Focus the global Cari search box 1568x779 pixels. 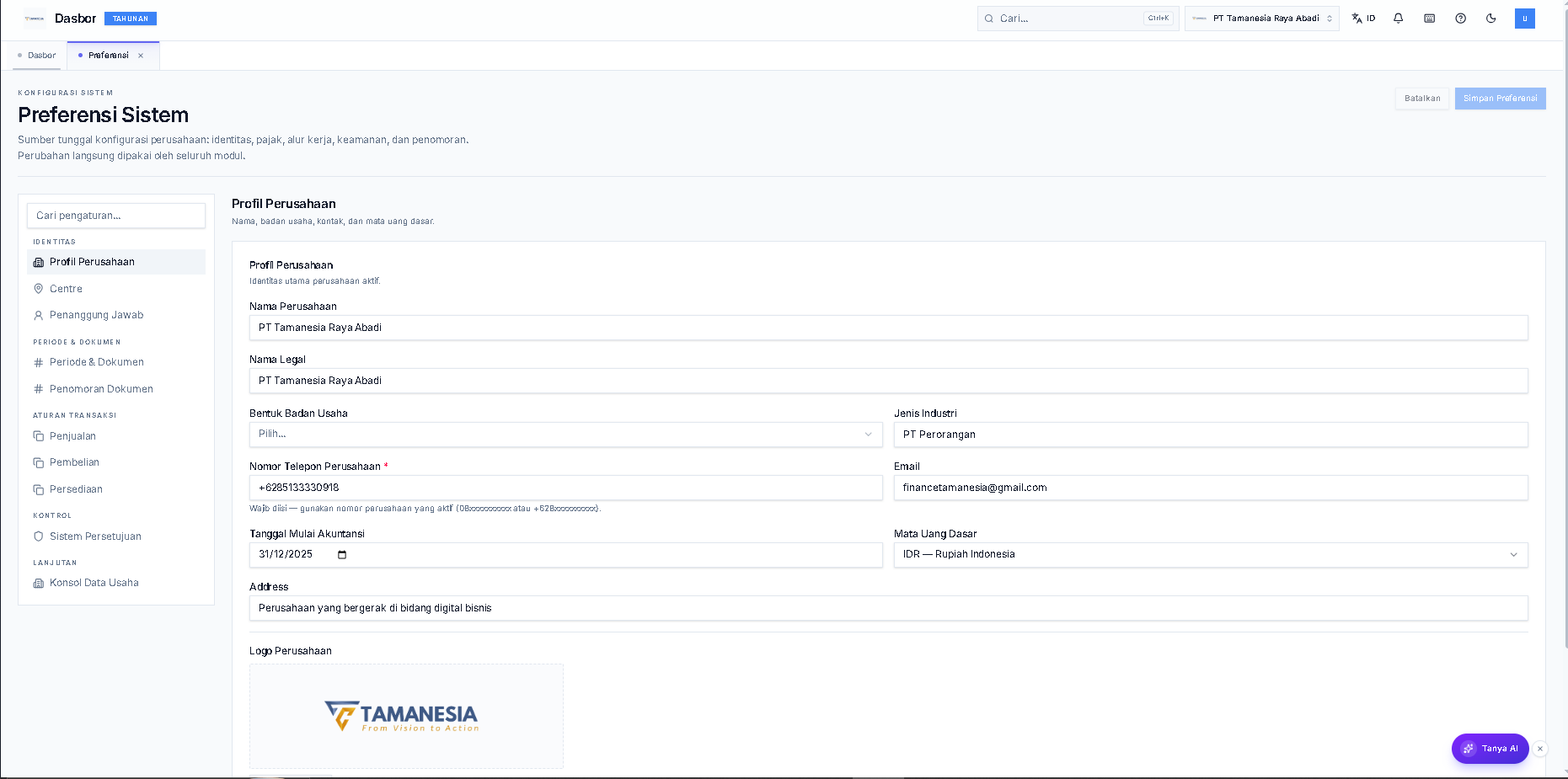1078,19
